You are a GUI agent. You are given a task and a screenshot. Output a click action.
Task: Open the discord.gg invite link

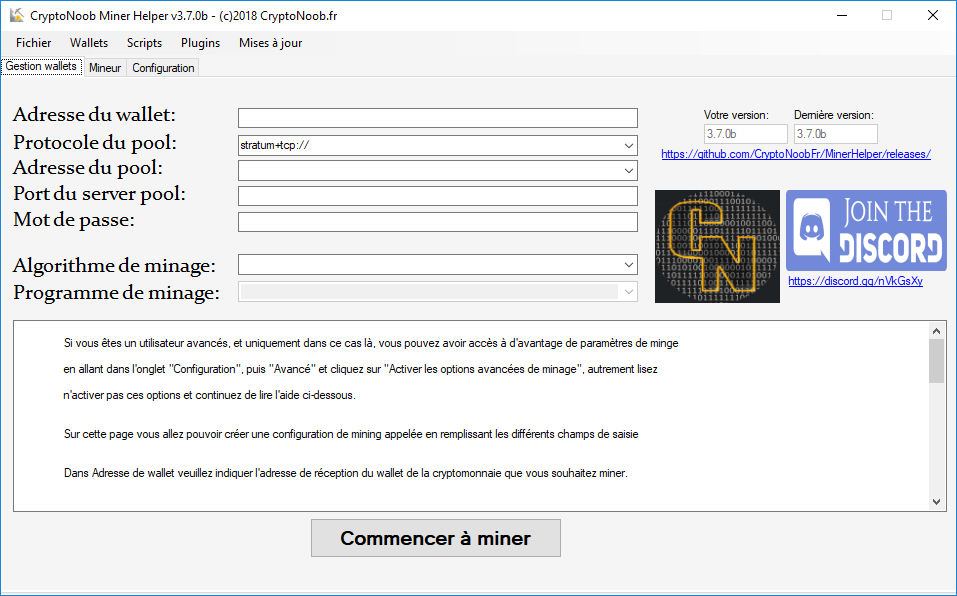(855, 281)
